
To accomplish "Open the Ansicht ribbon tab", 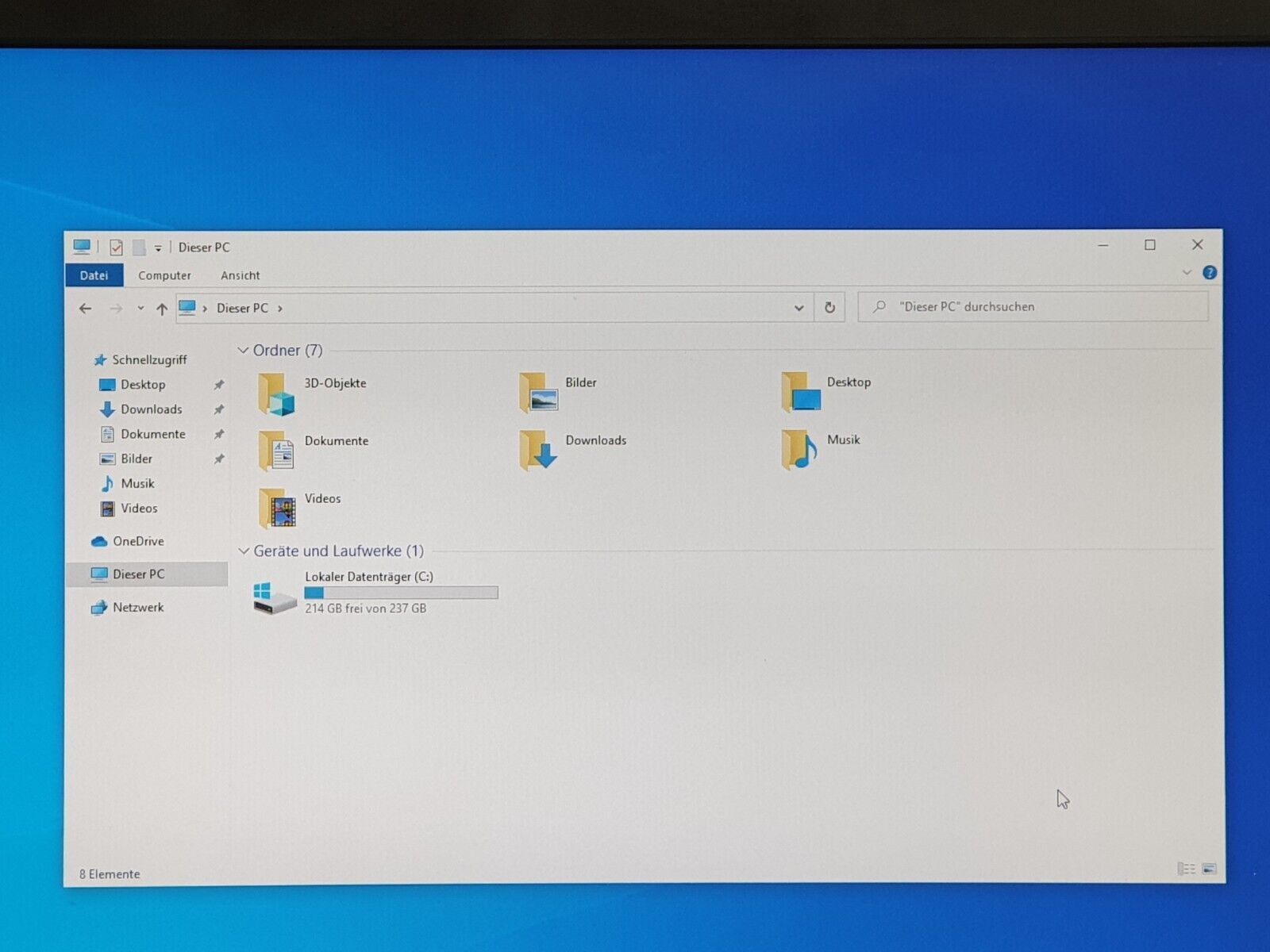I will point(240,275).
